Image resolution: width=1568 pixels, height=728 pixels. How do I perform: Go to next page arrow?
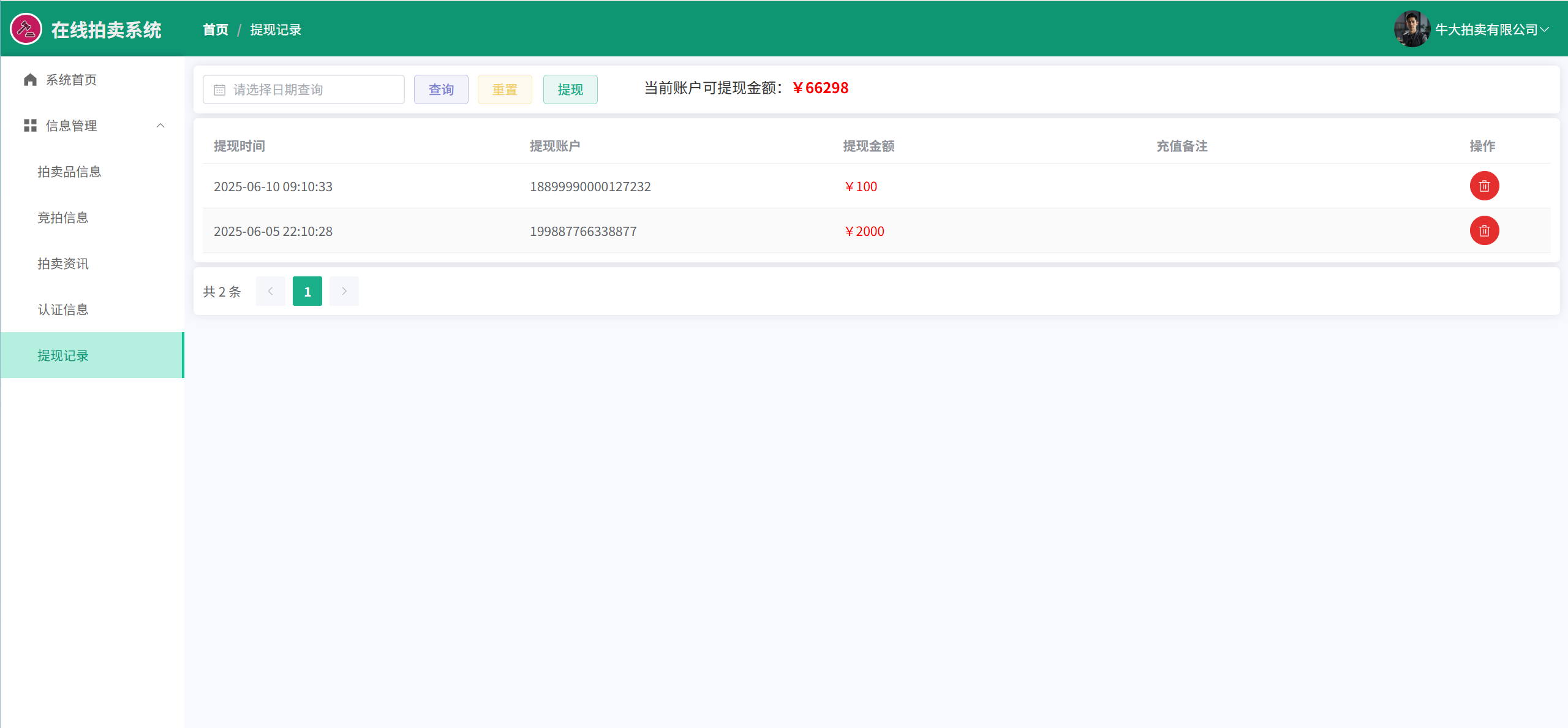[x=344, y=291]
